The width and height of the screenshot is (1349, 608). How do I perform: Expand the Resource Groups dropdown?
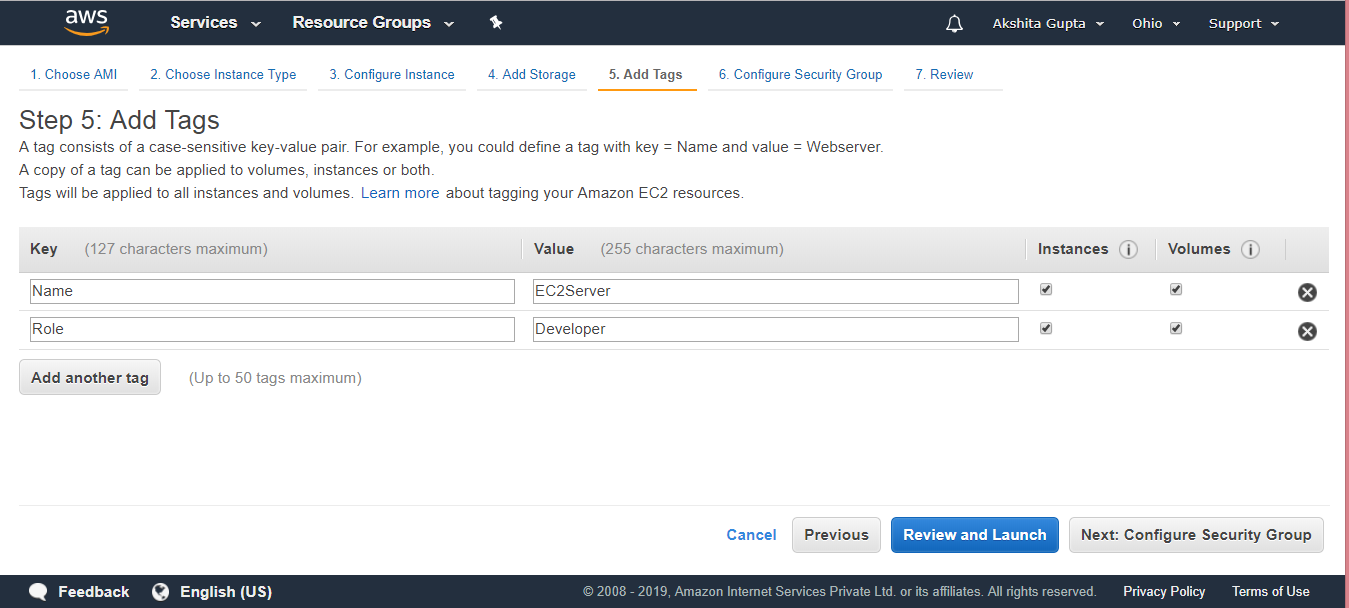[x=373, y=22]
